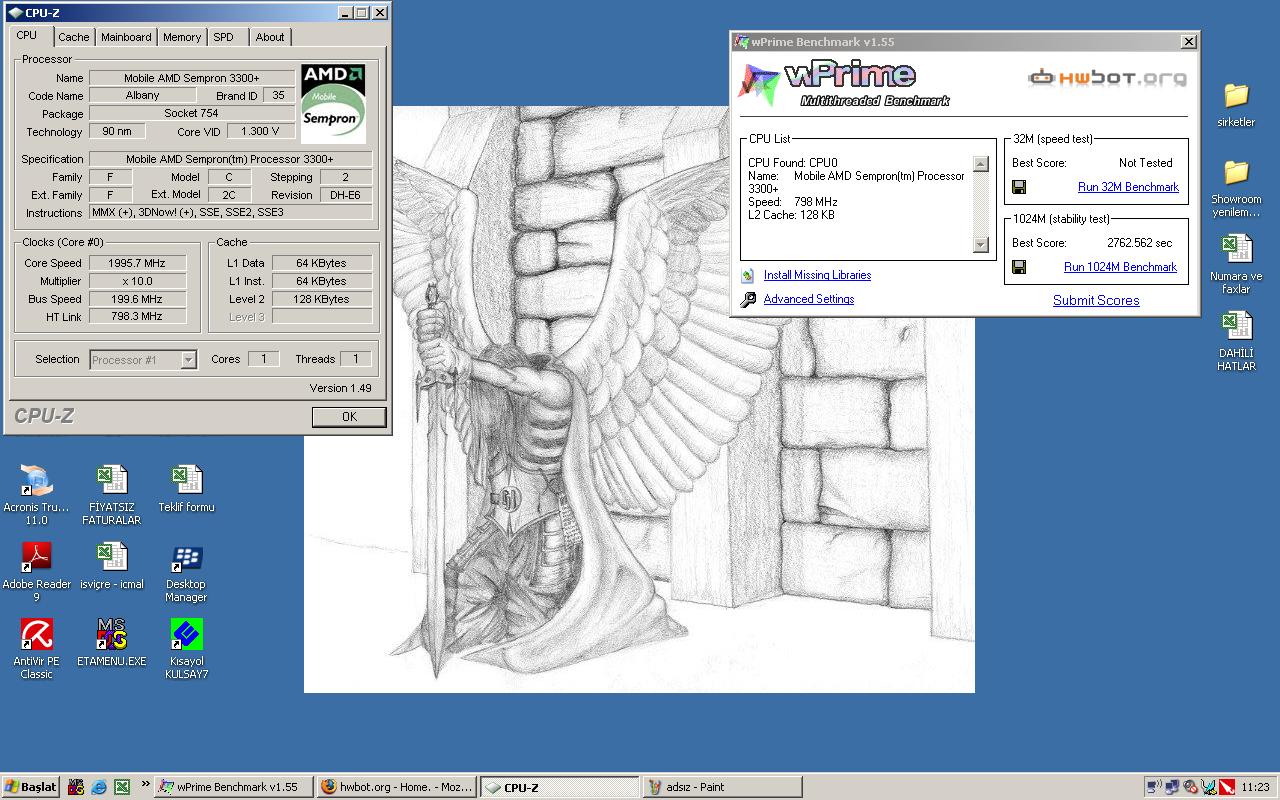1280x800 pixels.
Task: Click the HT Link value 798.3 MHz
Action: point(136,316)
